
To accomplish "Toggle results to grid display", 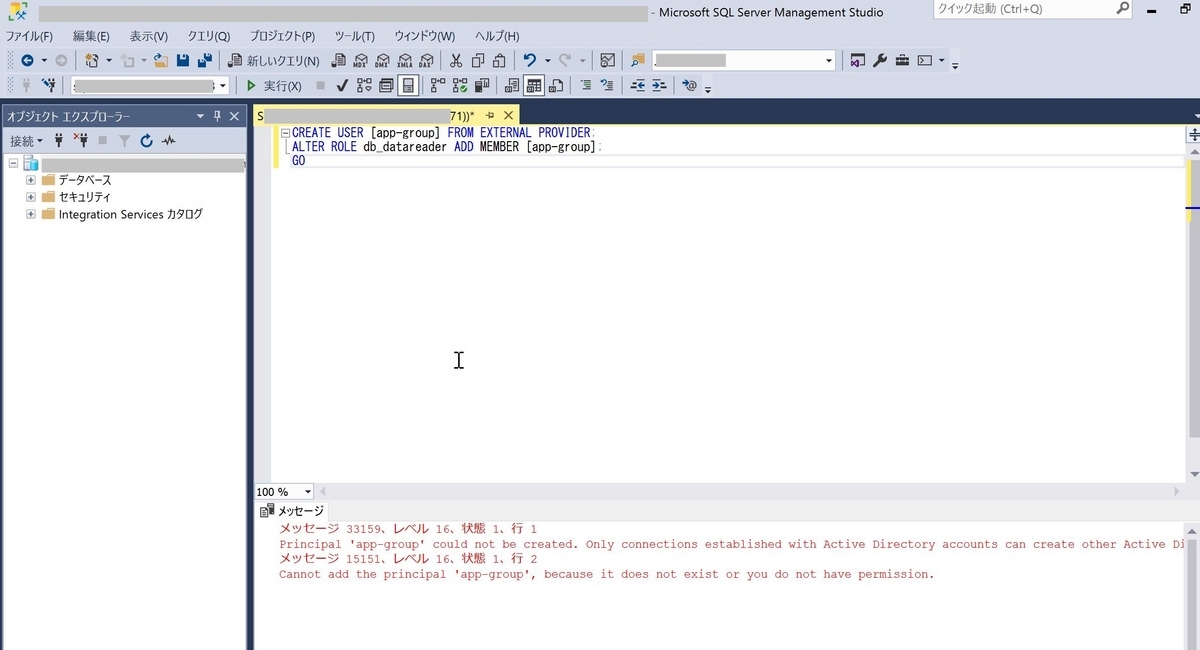I will tap(534, 85).
